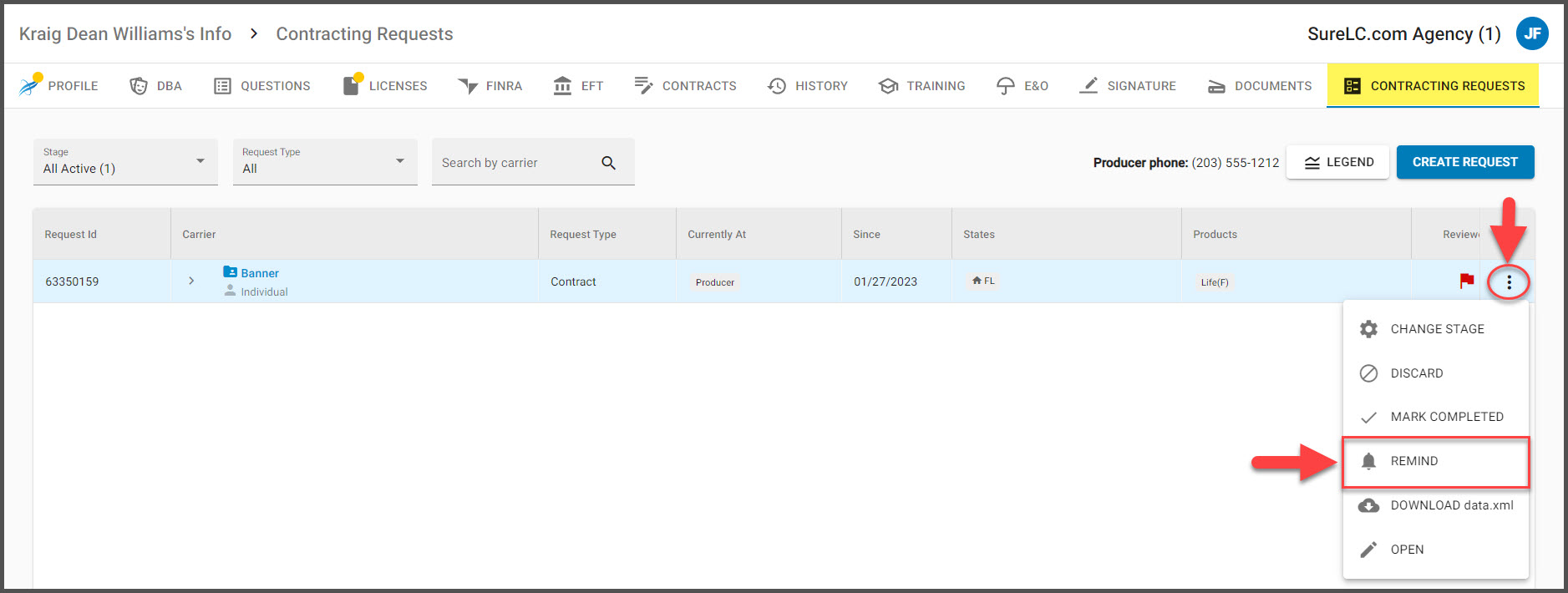Click the QUESTIONS list icon
Image resolution: width=1568 pixels, height=593 pixels.
point(222,86)
